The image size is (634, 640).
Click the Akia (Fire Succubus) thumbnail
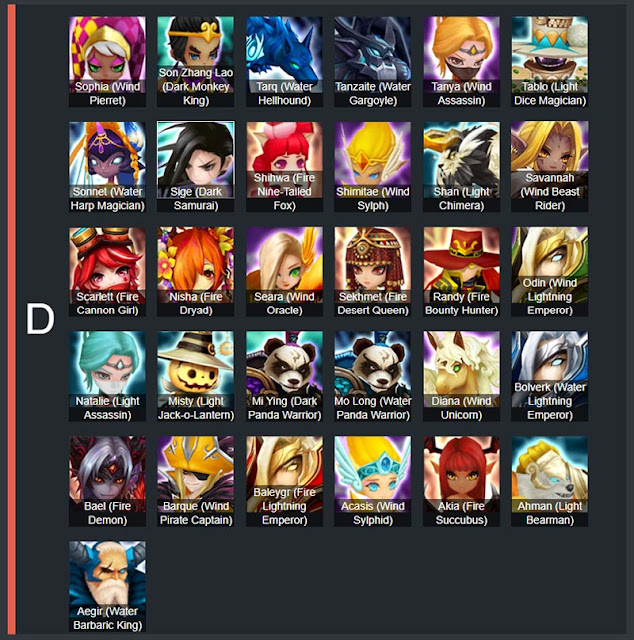coord(461,481)
